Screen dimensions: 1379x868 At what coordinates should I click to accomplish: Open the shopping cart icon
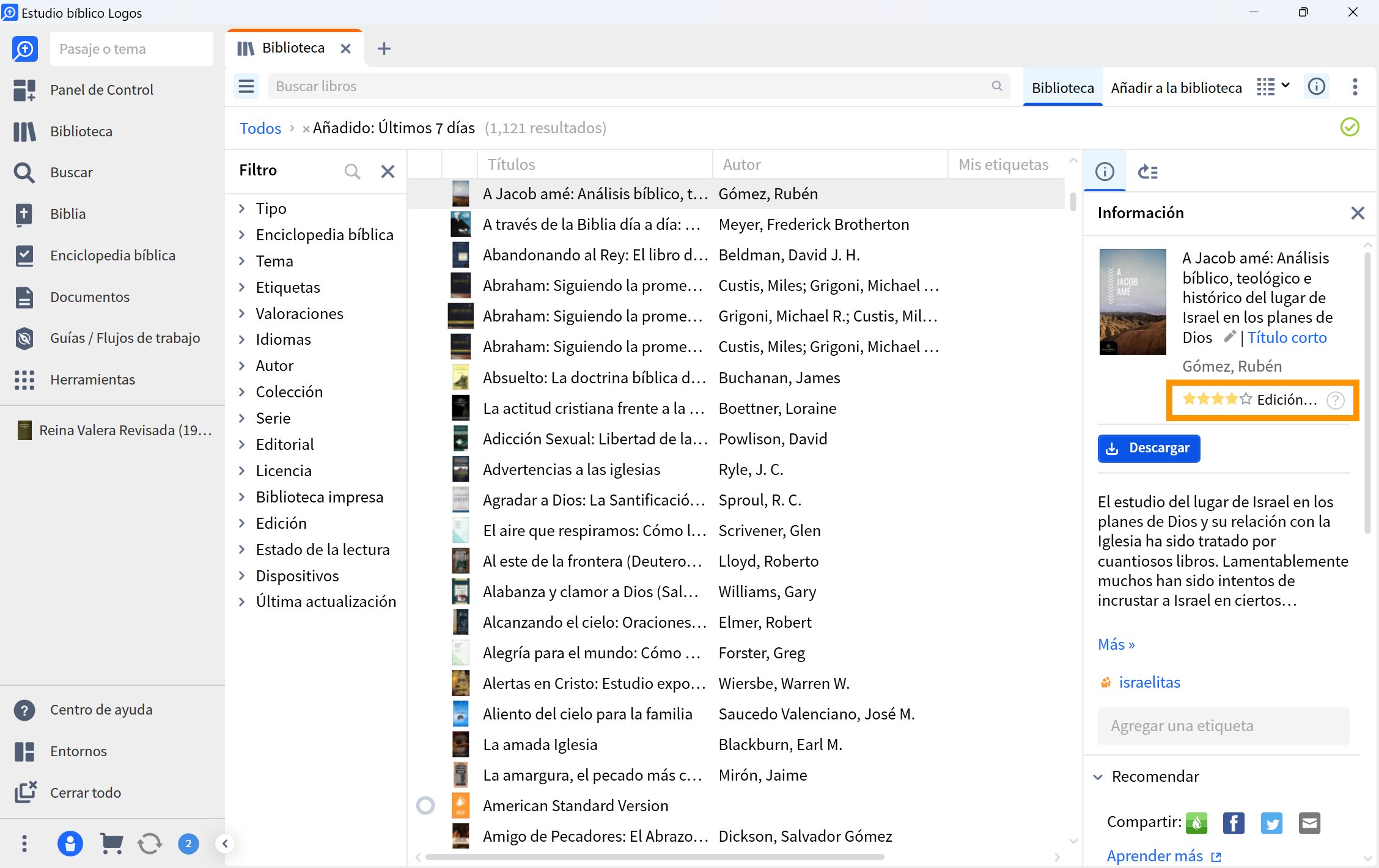point(111,844)
